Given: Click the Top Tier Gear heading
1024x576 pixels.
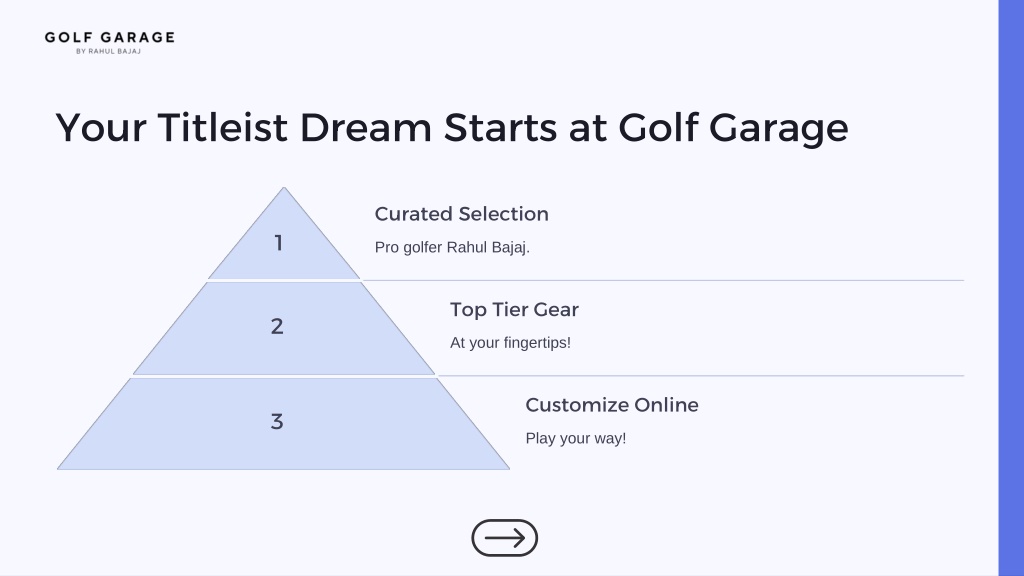Looking at the screenshot, I should [514, 310].
